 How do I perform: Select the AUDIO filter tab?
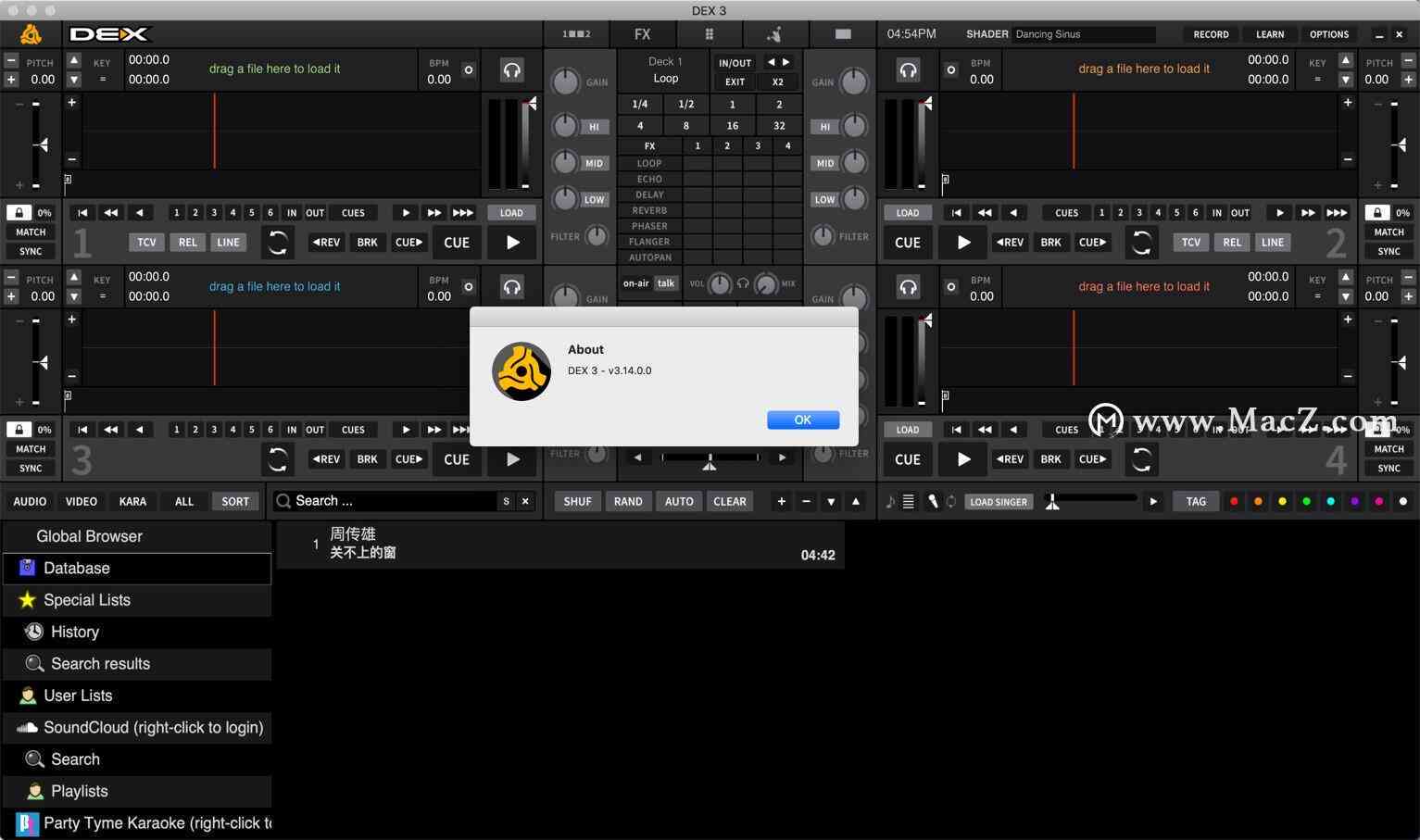click(x=30, y=501)
